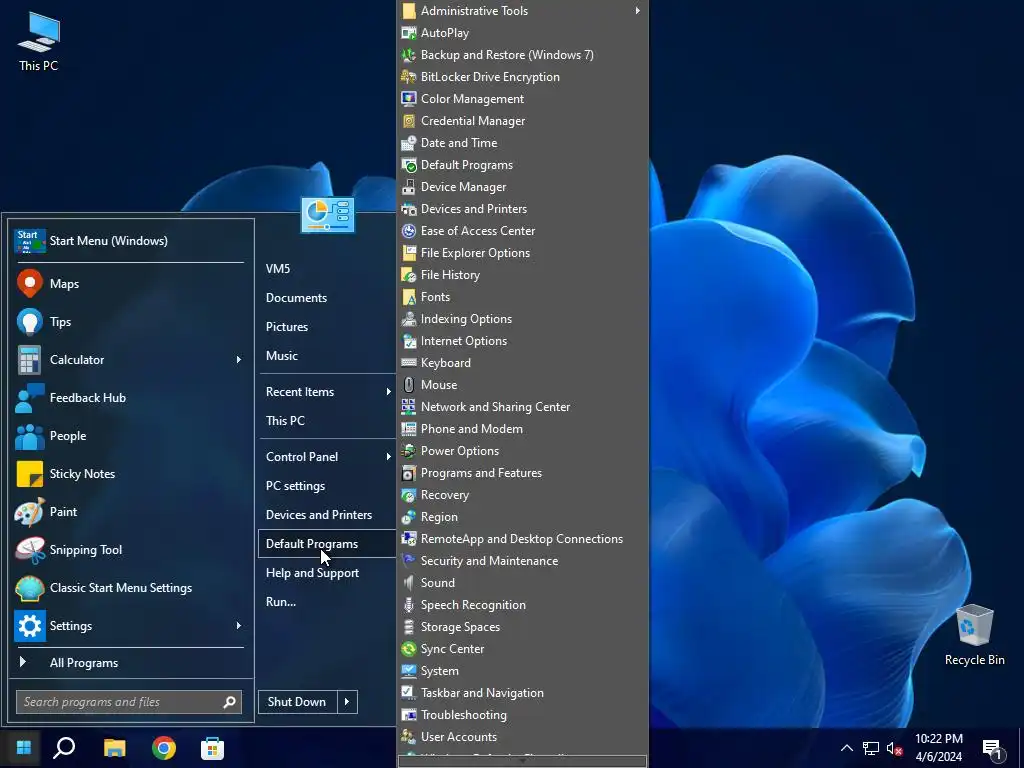Select the Recycle Bin desktop icon
Screen dimensions: 1024x768
pos(974,635)
